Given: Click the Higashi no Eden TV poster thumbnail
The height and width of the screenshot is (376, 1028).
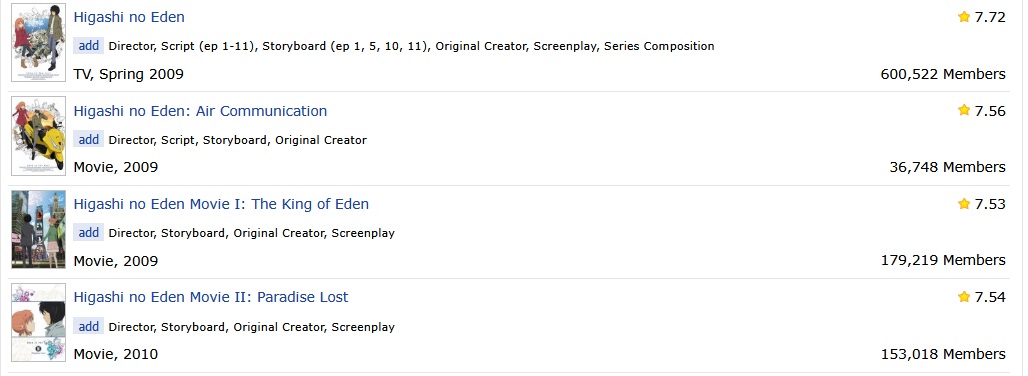Looking at the screenshot, I should click(39, 43).
